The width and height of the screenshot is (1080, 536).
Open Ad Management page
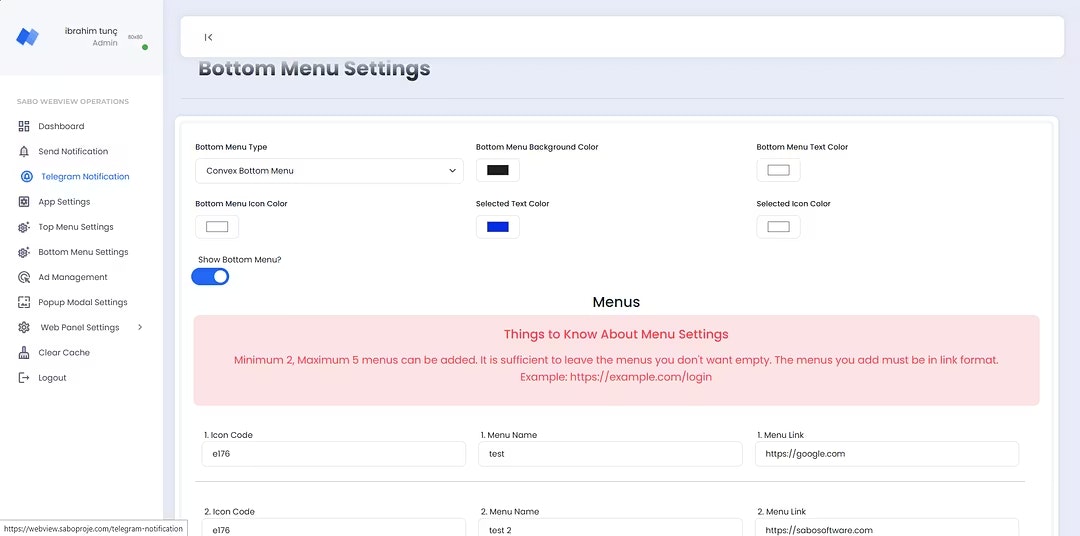(x=73, y=277)
